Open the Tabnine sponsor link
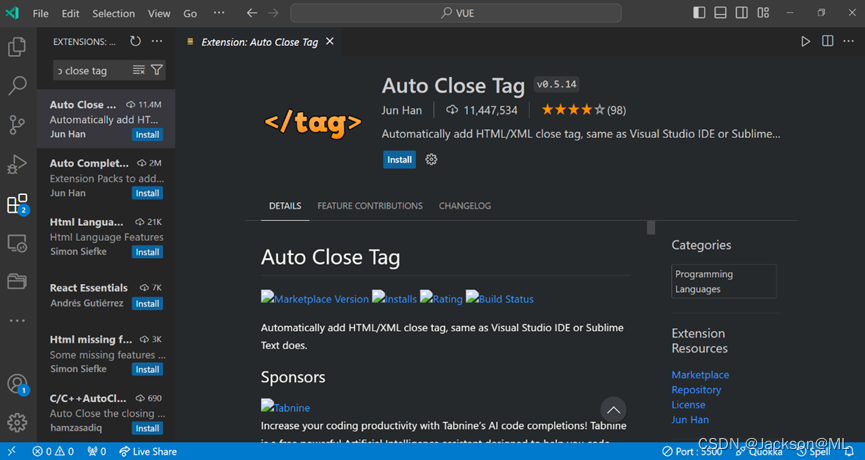The width and height of the screenshot is (865, 460). 285,407
